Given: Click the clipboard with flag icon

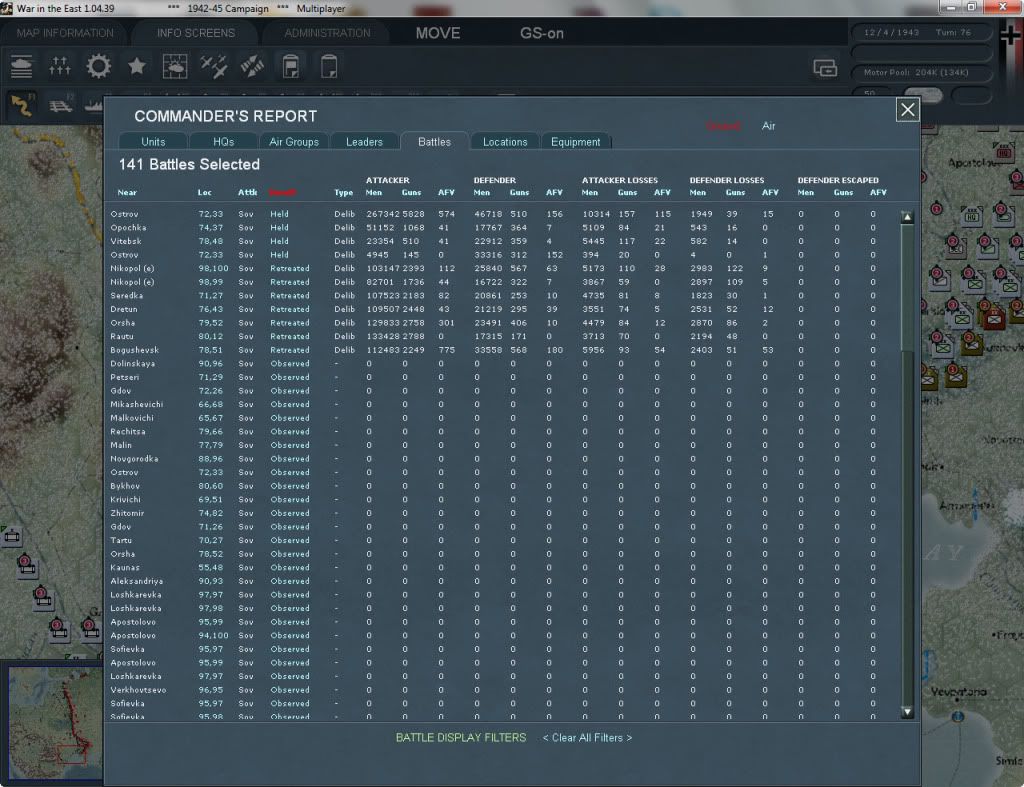Looking at the screenshot, I should pyautogui.click(x=291, y=67).
